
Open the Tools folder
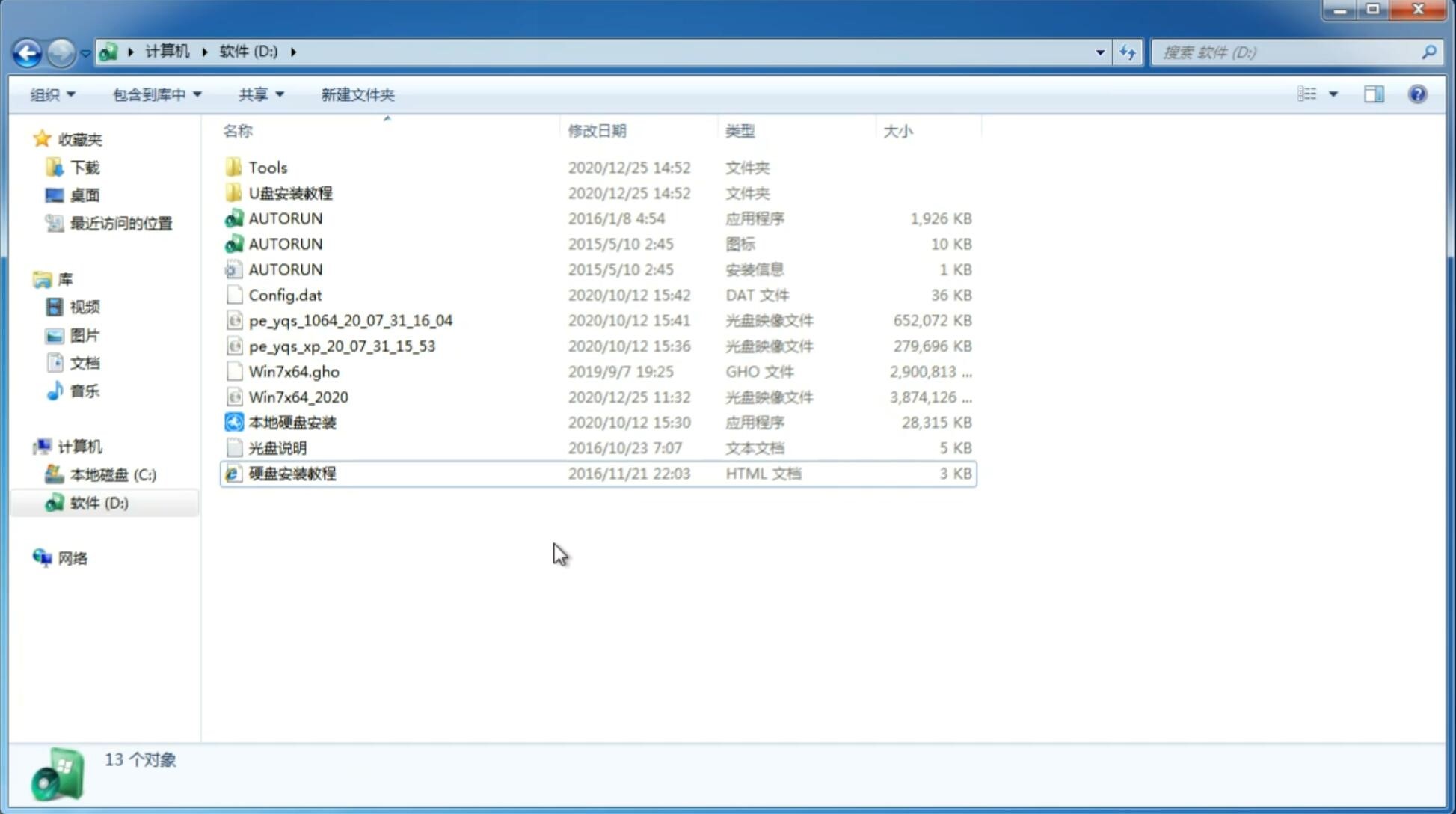pyautogui.click(x=266, y=167)
